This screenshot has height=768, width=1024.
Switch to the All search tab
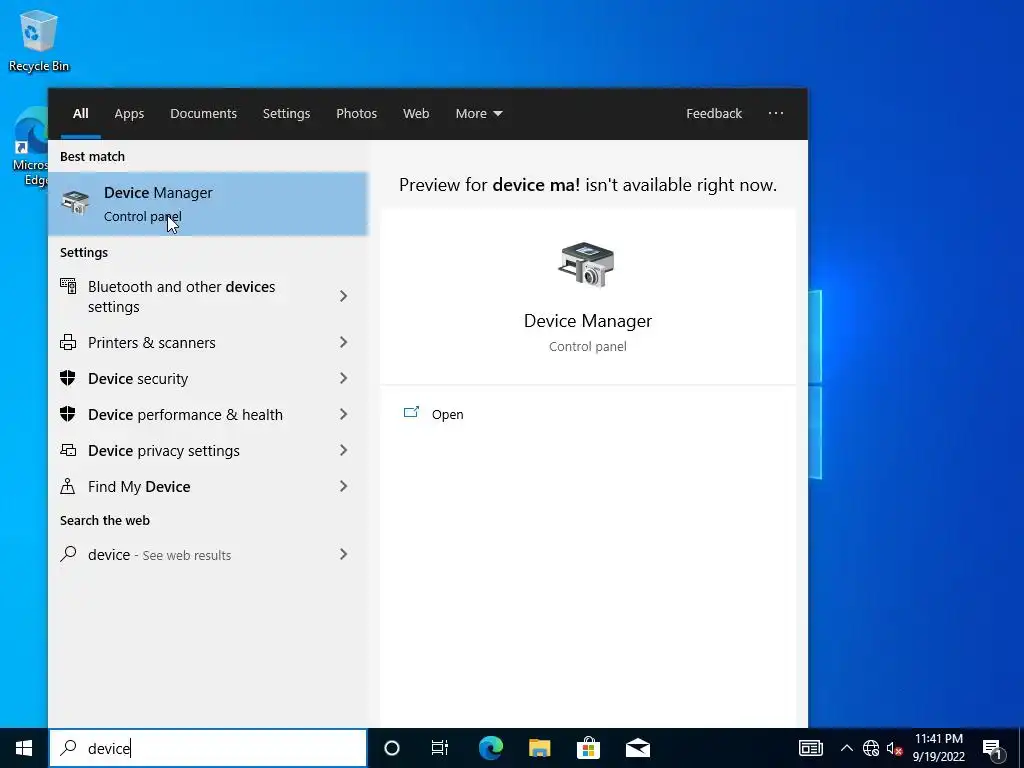point(80,114)
